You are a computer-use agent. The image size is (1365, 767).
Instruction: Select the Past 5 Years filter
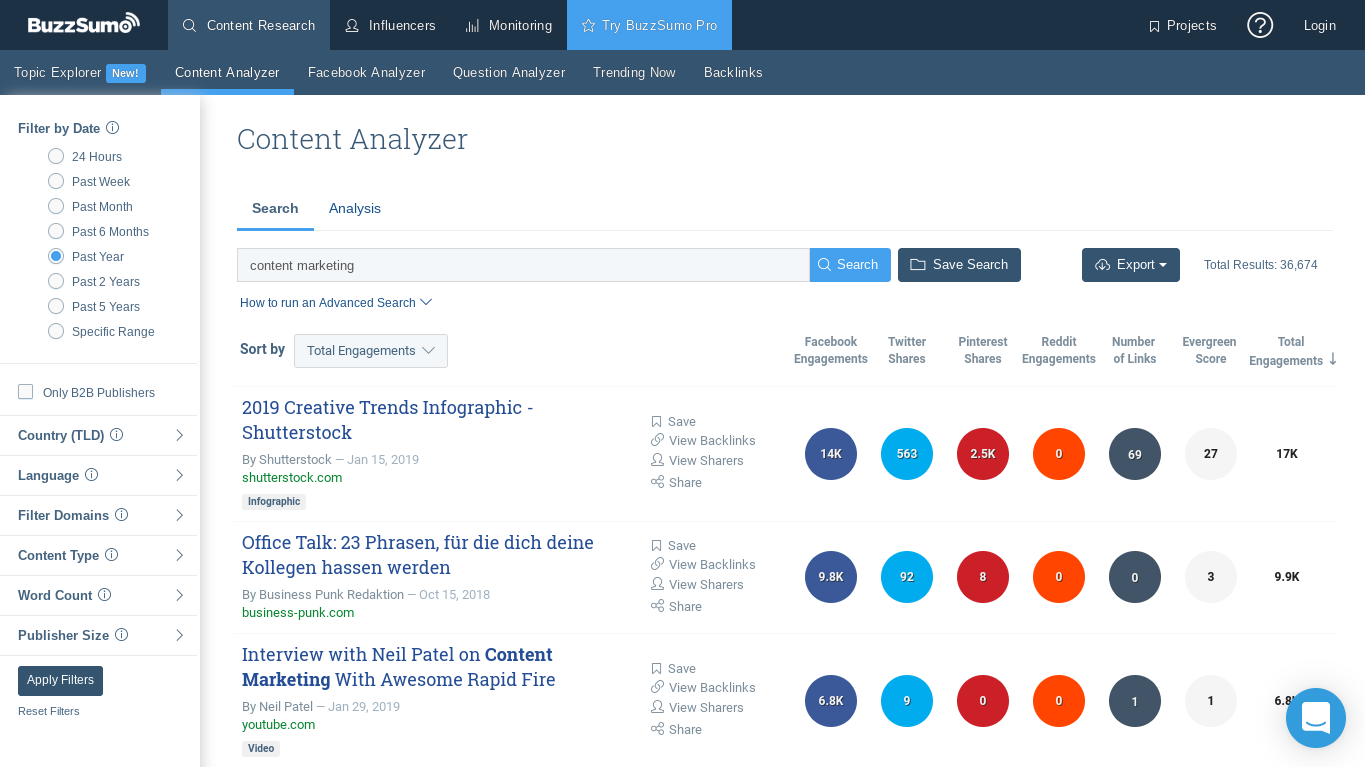click(56, 306)
